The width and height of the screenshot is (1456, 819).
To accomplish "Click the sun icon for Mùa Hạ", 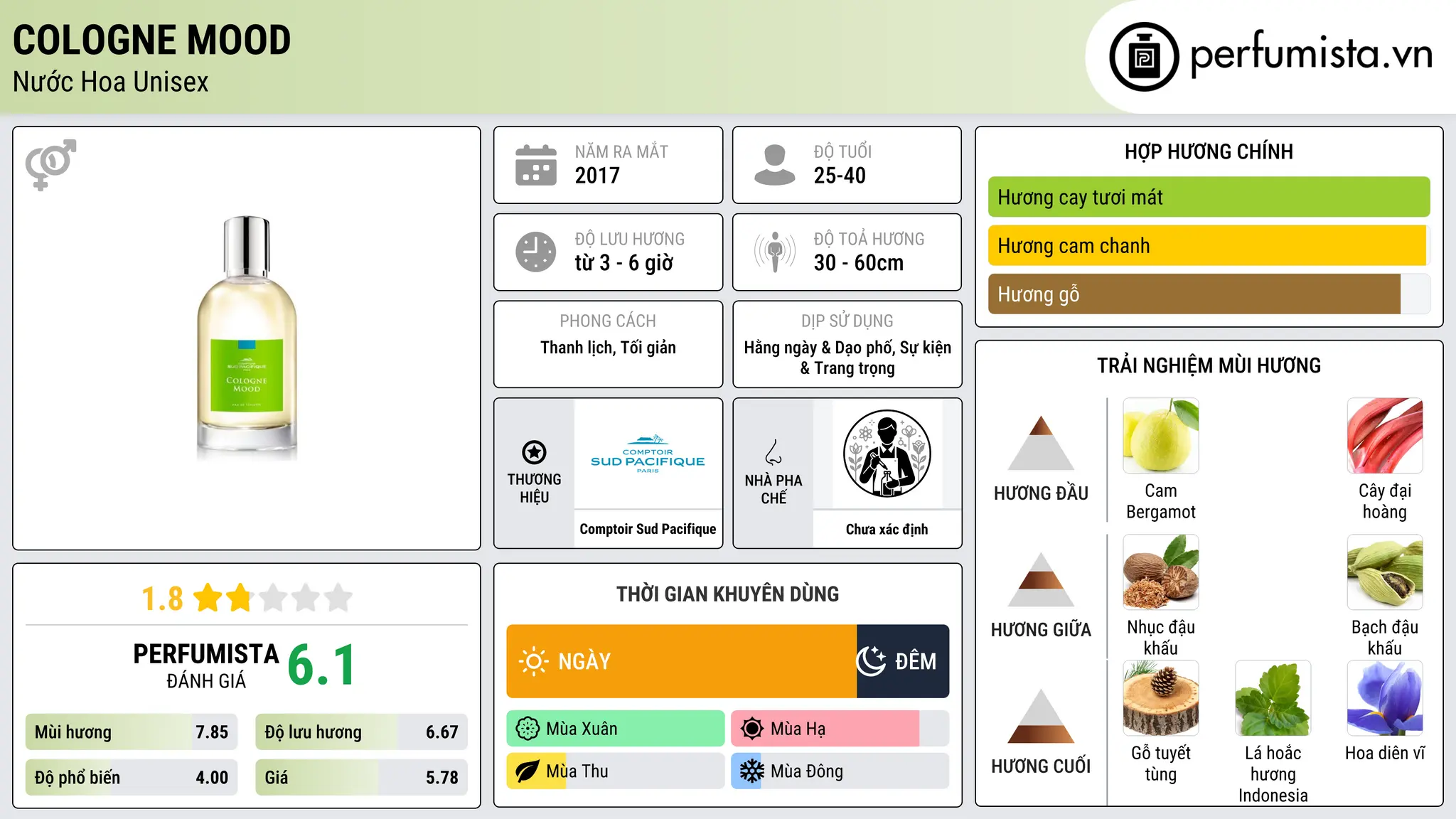I will tap(751, 729).
